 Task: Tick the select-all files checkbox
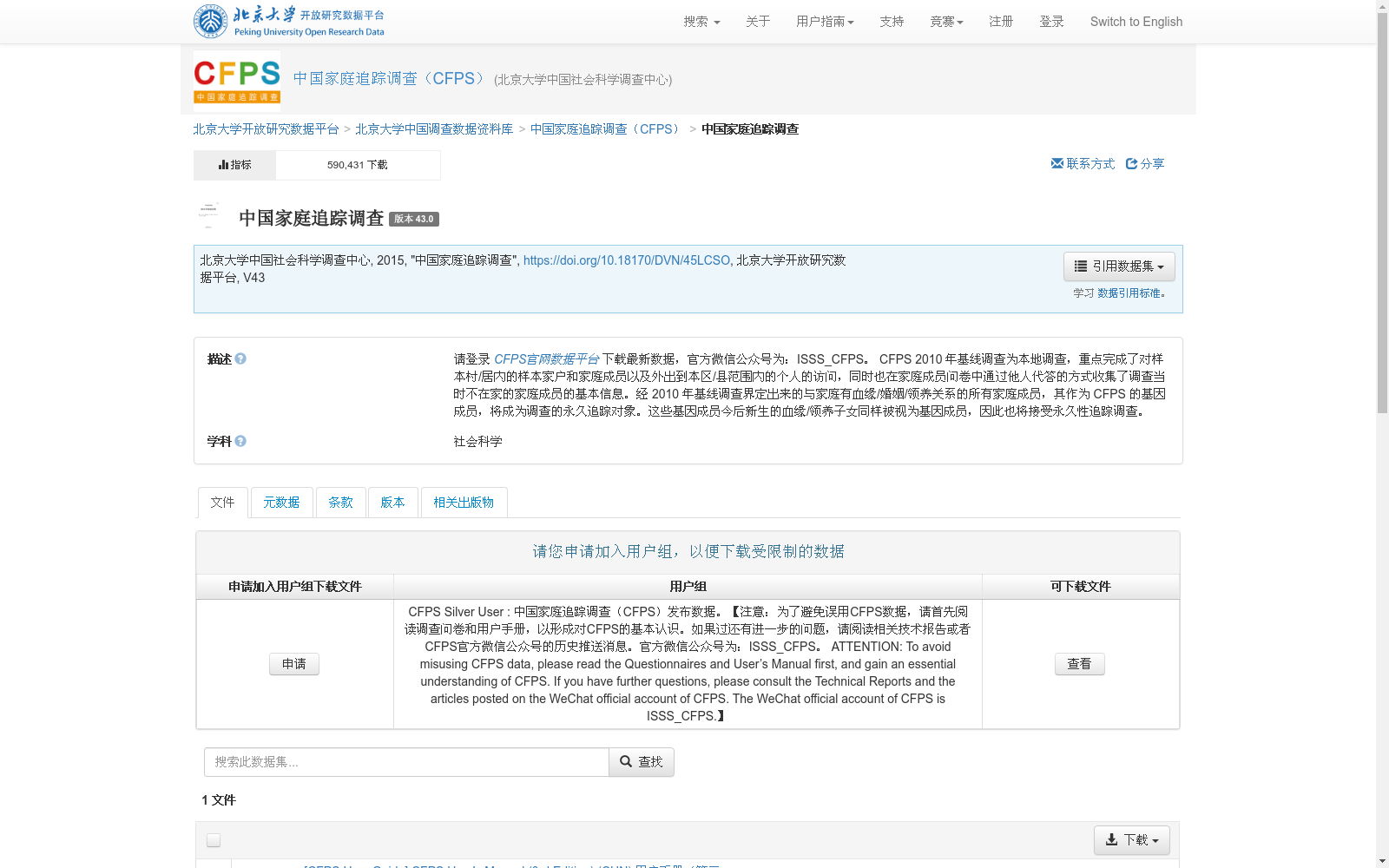pos(214,840)
